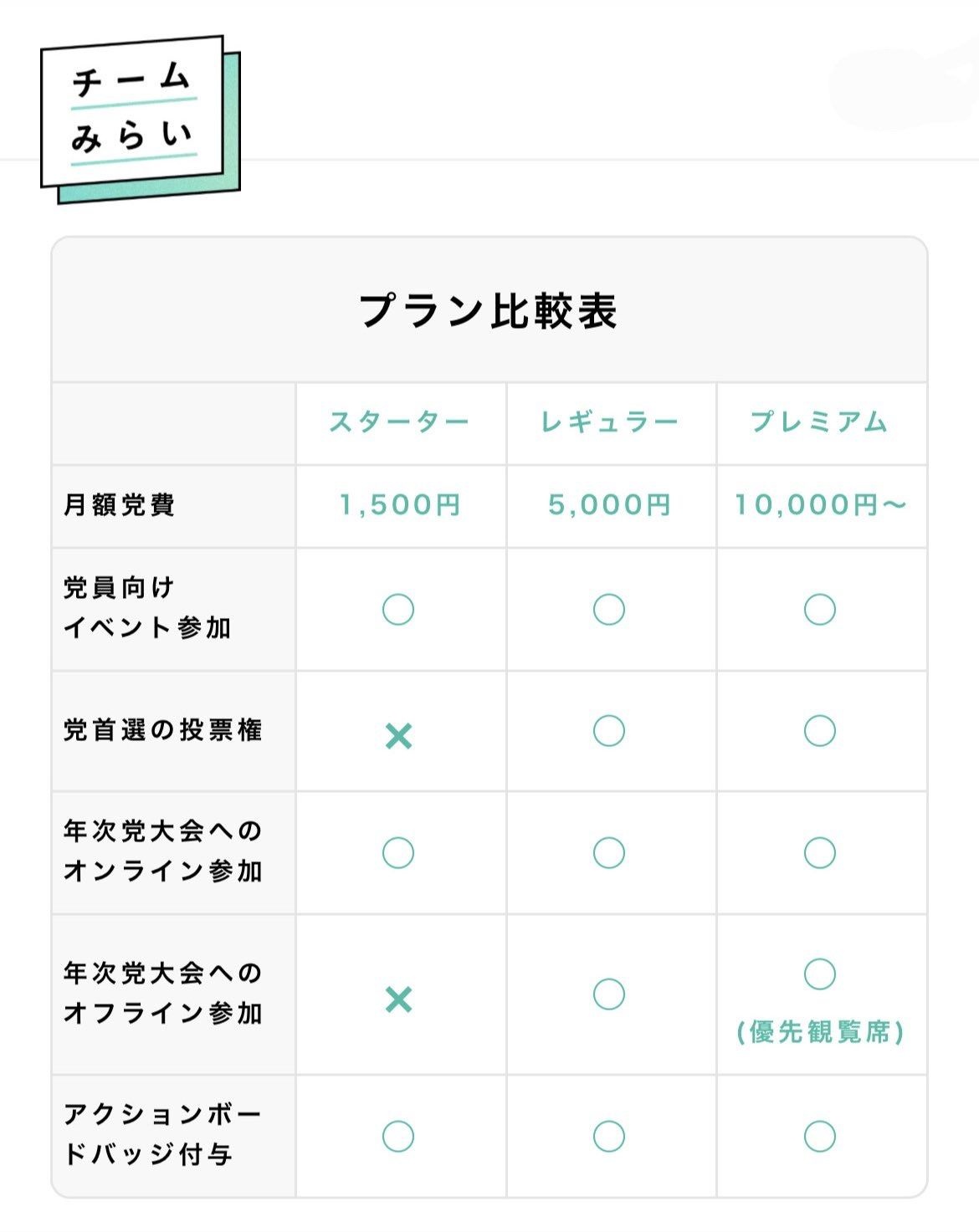Click the cross for スターター 党首選の投票権

pyautogui.click(x=399, y=736)
